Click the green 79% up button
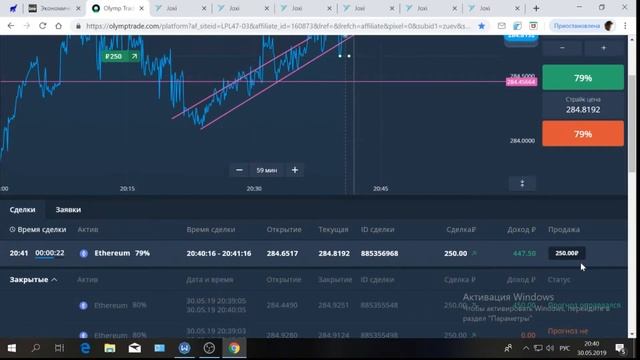The image size is (640, 360). click(583, 78)
